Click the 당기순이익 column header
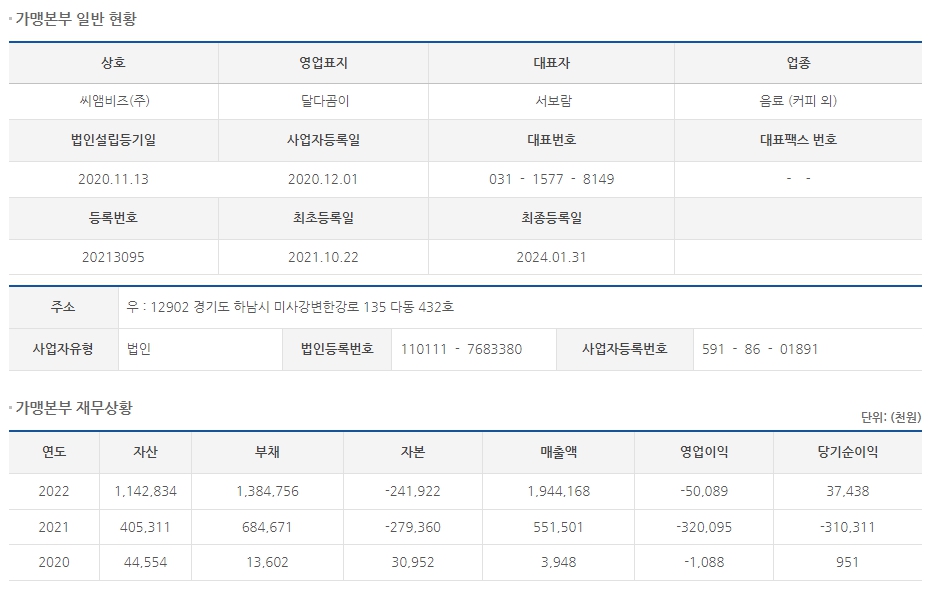The width and height of the screenshot is (936, 594). 848,453
